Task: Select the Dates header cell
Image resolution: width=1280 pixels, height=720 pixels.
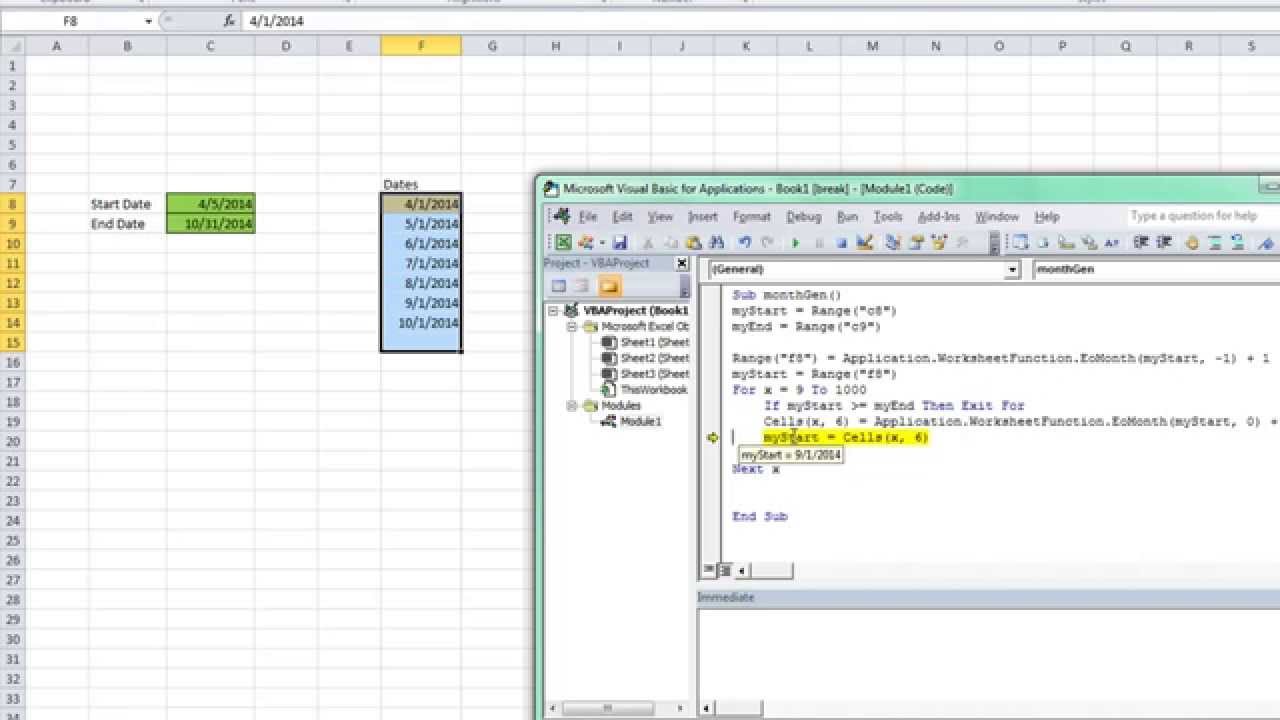Action: tap(421, 184)
